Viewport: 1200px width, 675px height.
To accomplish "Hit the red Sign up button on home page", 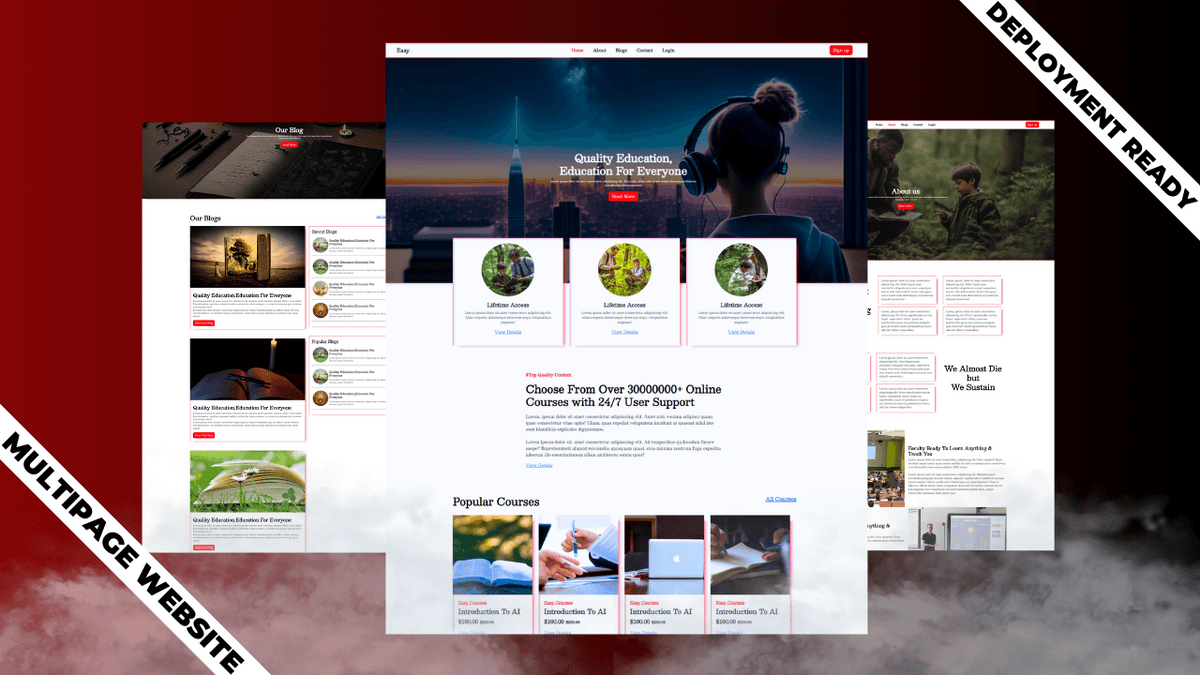I will coord(841,50).
